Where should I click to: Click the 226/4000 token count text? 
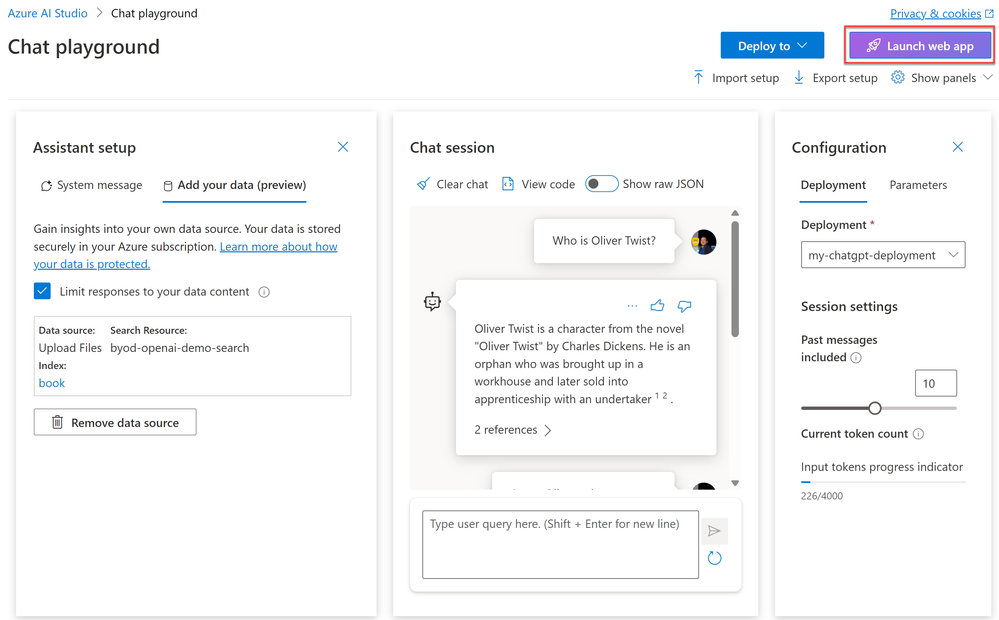[822, 496]
